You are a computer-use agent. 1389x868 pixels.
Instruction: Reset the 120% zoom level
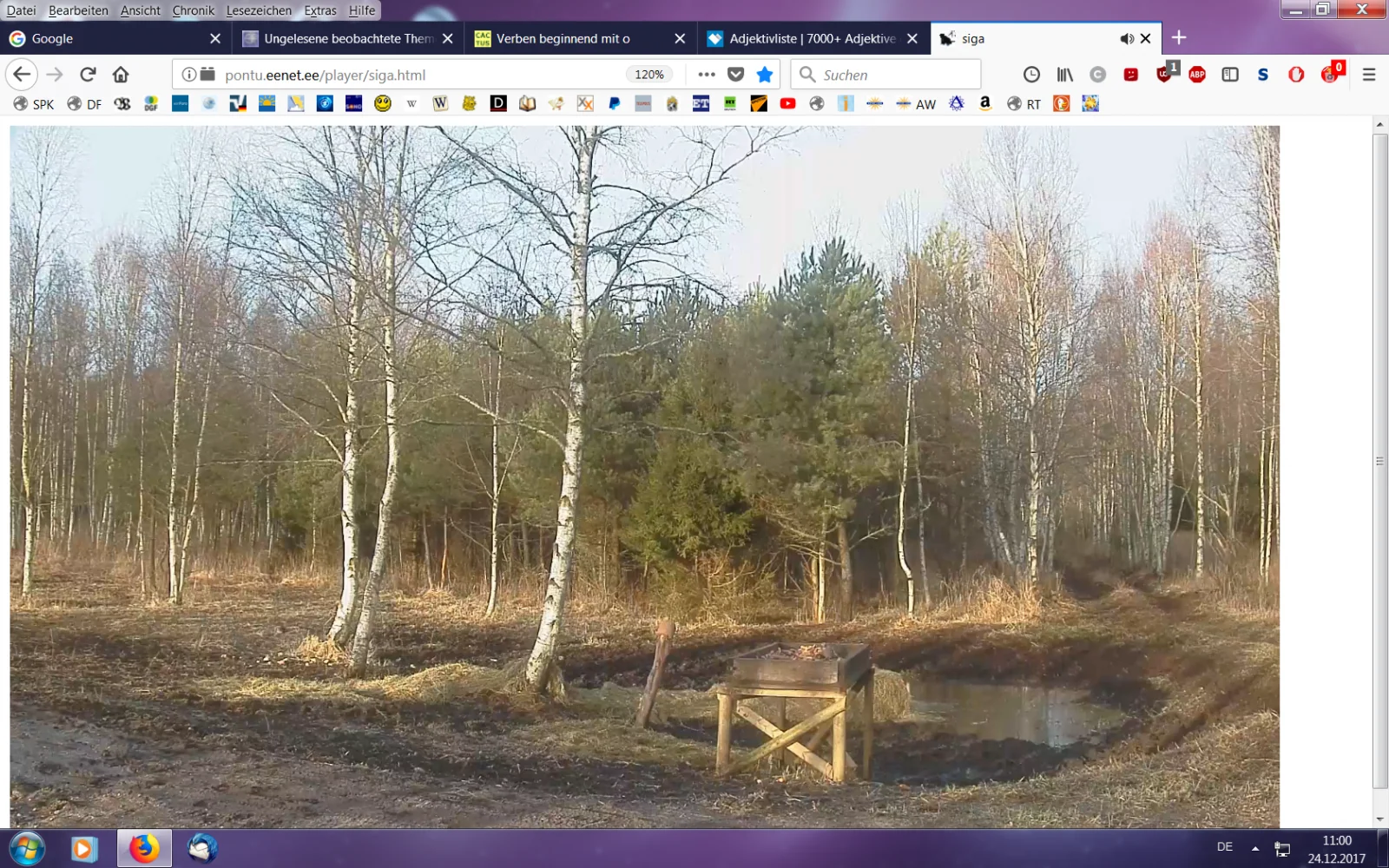[x=648, y=75]
